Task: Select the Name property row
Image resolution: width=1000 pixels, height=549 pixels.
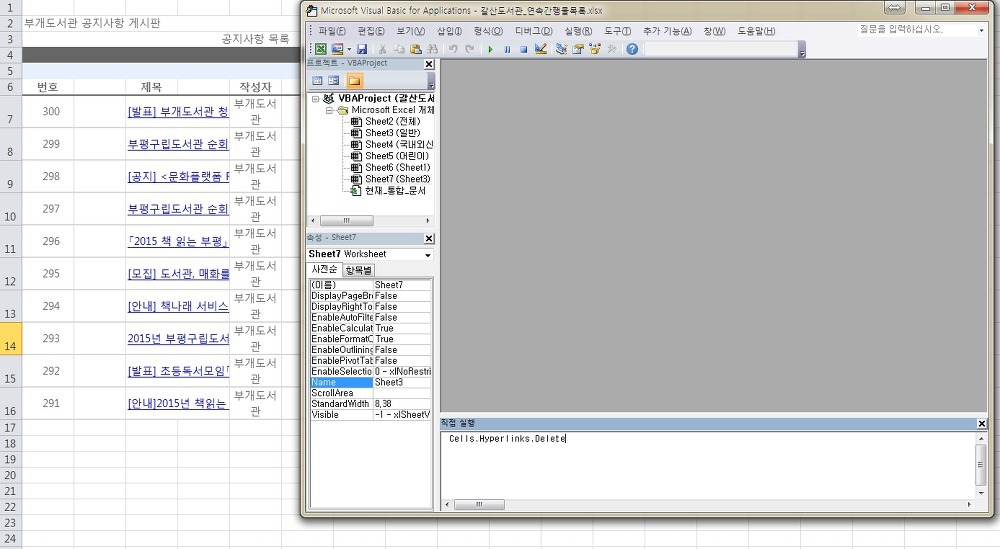Action: (x=371, y=383)
